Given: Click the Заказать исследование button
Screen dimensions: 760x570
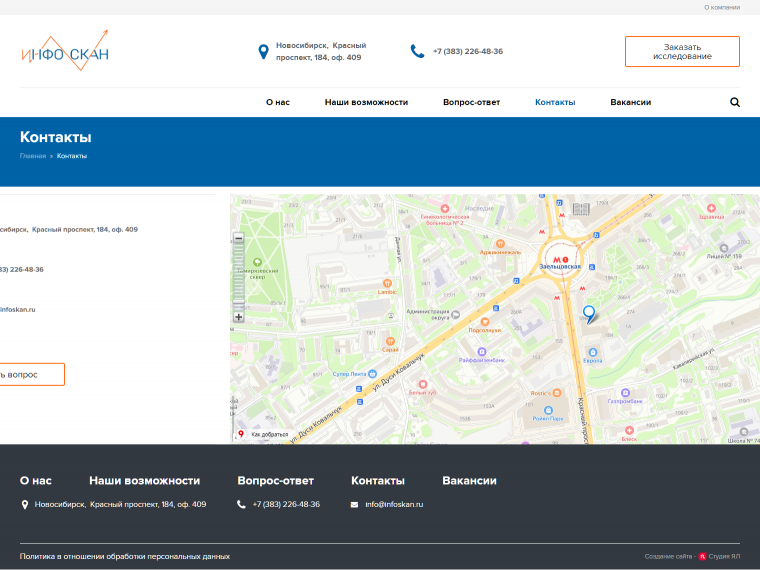Looking at the screenshot, I should click(682, 51).
